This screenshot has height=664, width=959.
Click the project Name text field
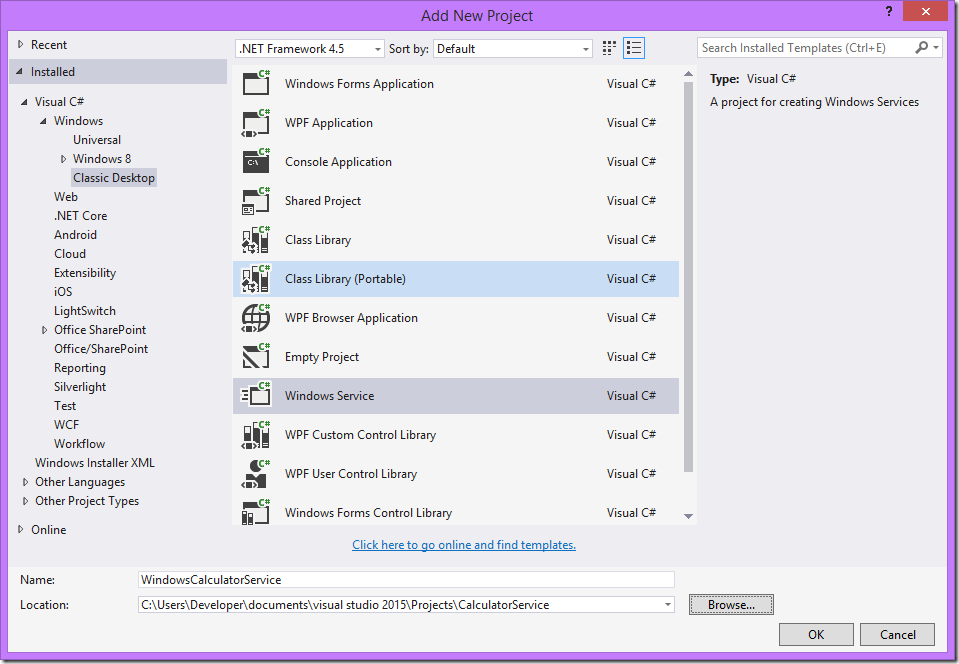[406, 580]
